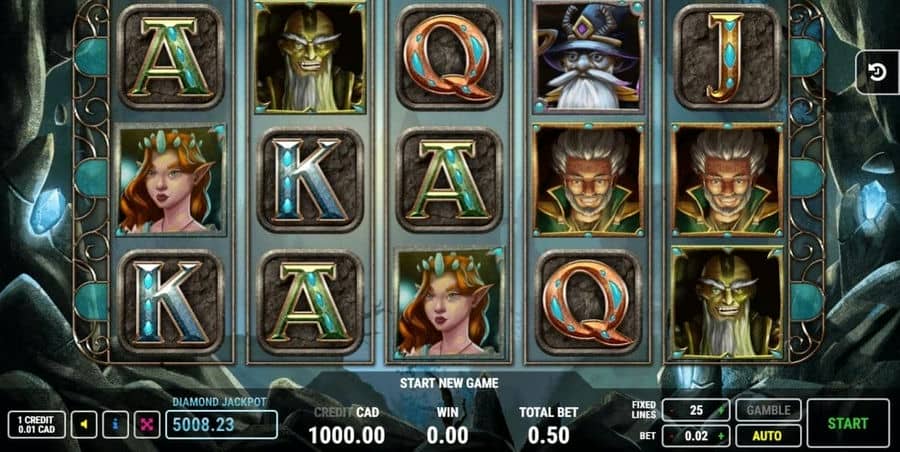Mute the game sound speaker icon
The image size is (900, 452).
click(84, 424)
